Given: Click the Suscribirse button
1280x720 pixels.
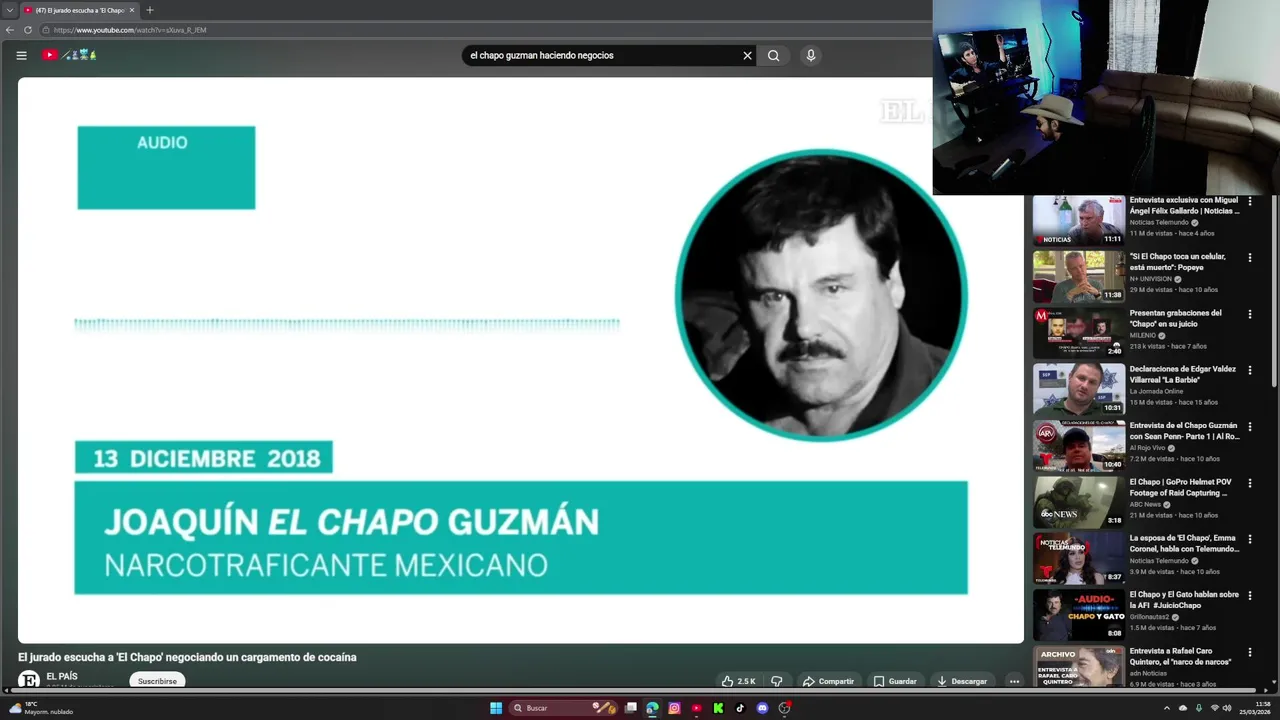Looking at the screenshot, I should tap(157, 681).
